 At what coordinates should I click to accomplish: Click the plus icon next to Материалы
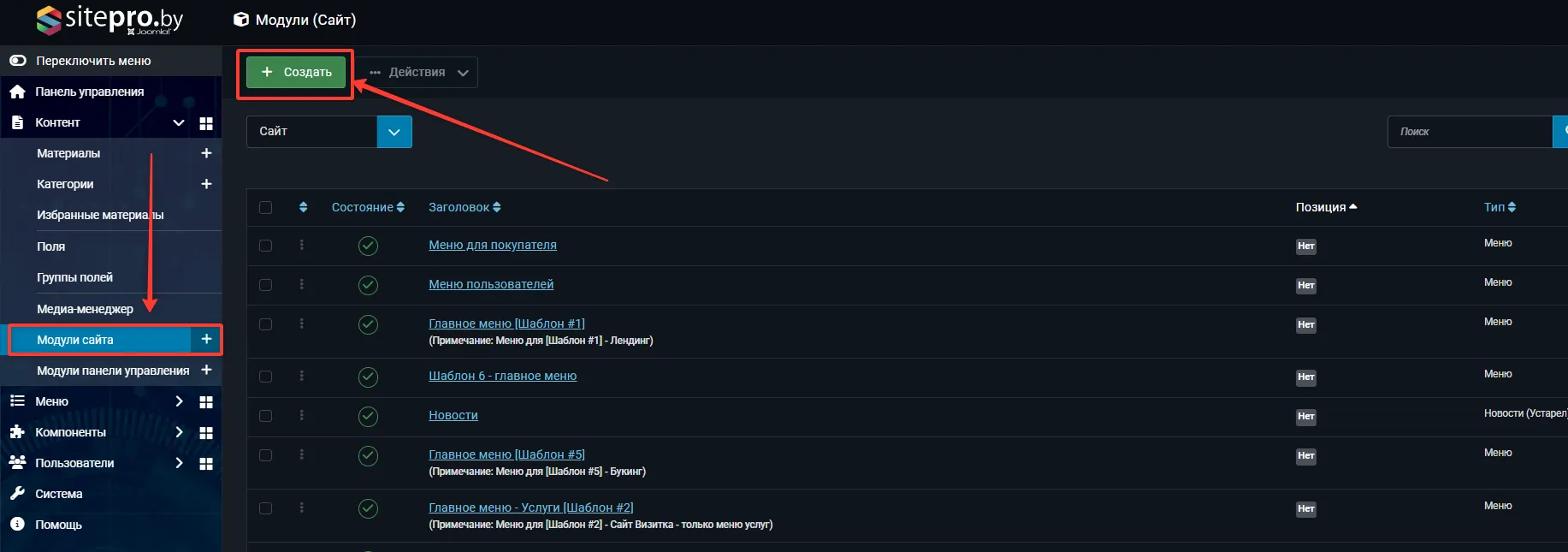(206, 153)
